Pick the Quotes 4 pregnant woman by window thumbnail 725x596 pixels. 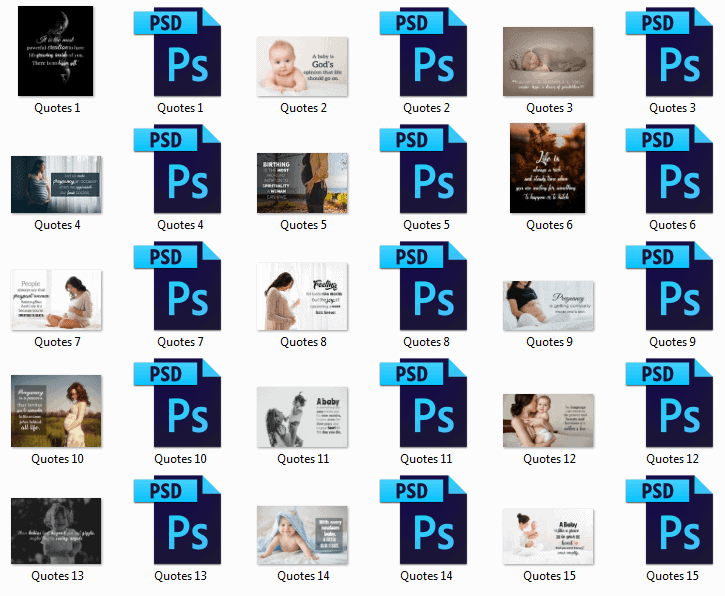(56, 184)
